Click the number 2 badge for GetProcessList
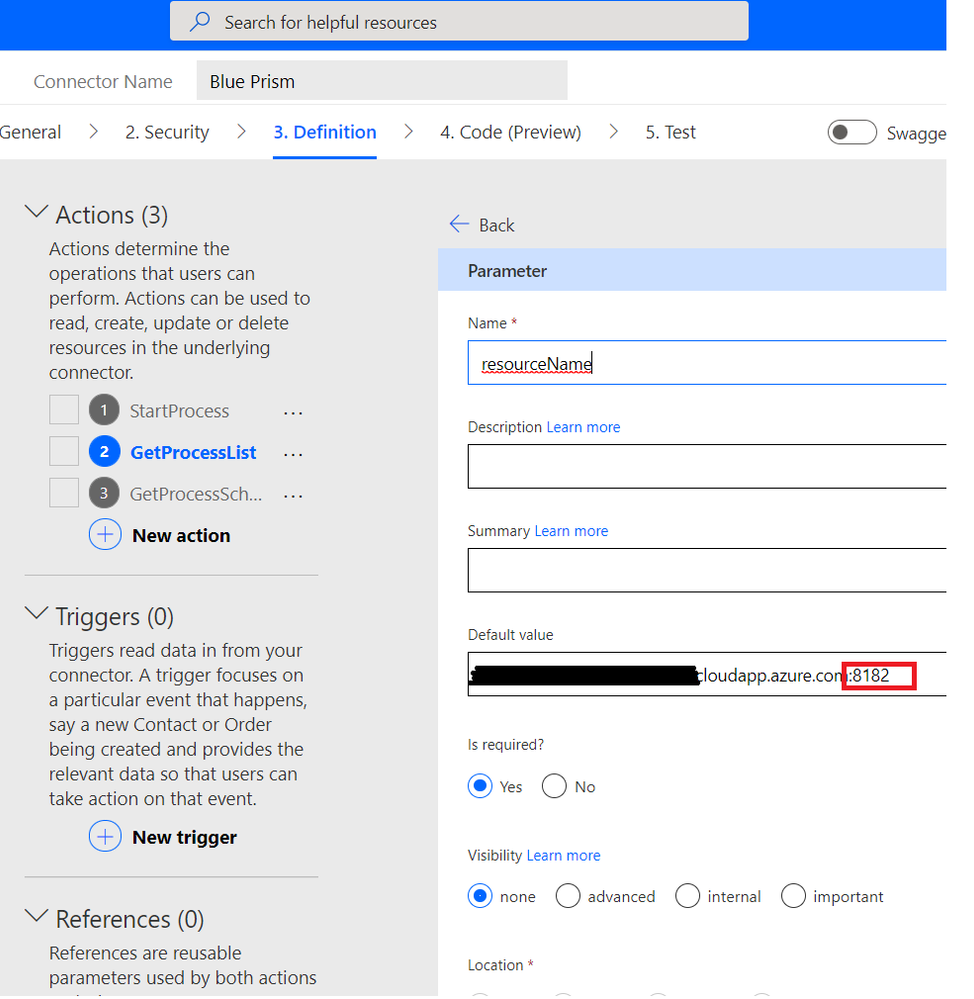The height and width of the screenshot is (999, 974). coord(104,451)
